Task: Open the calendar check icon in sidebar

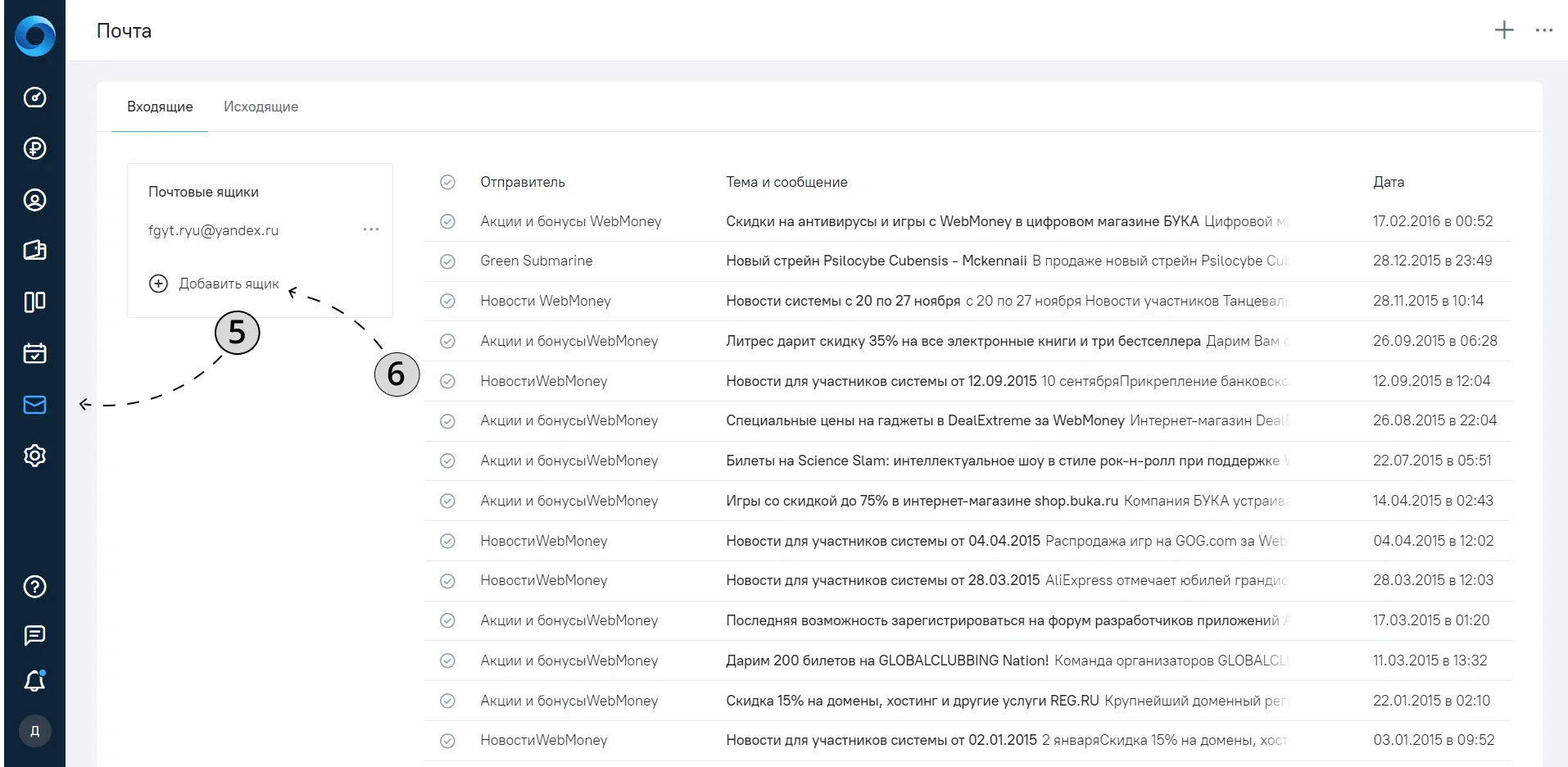Action: 34,353
